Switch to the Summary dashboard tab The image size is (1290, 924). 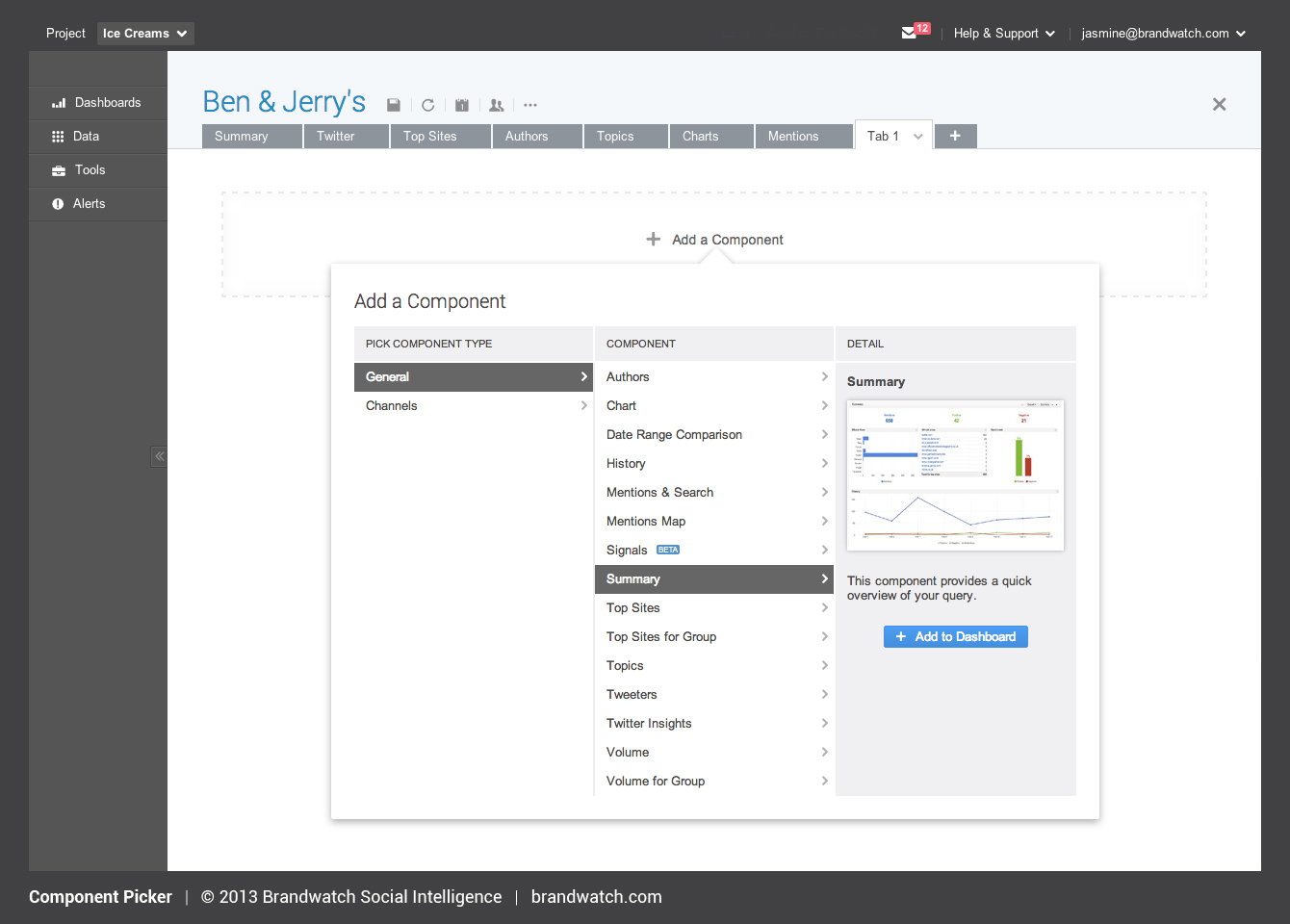coord(252,137)
